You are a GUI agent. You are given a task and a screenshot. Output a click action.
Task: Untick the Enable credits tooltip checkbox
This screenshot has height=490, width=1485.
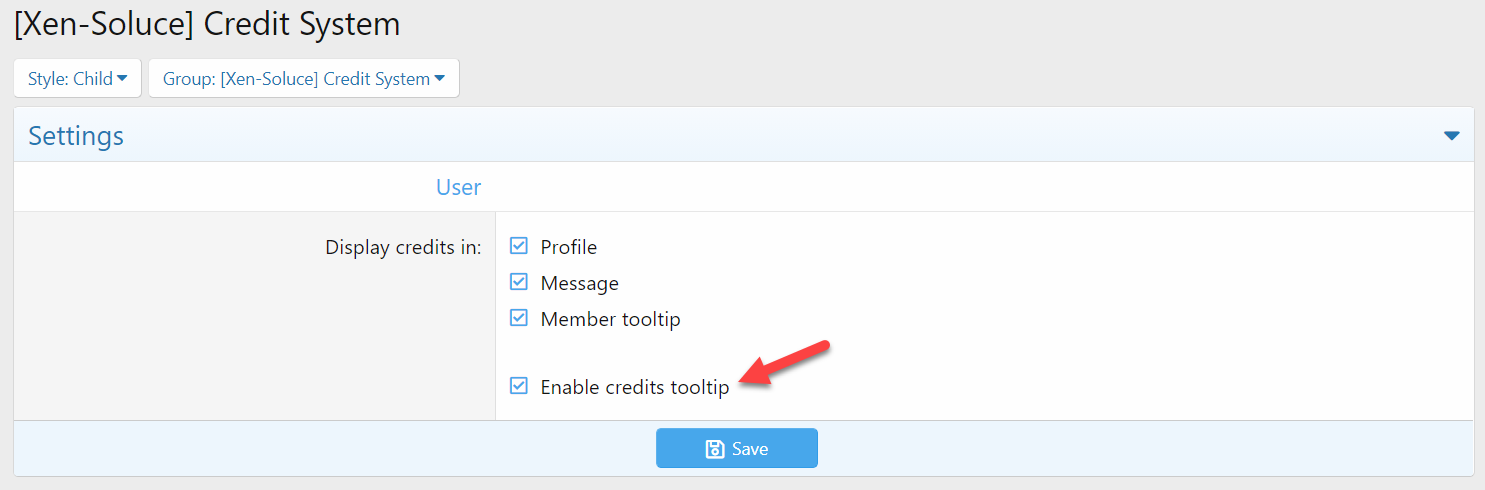[x=518, y=386]
